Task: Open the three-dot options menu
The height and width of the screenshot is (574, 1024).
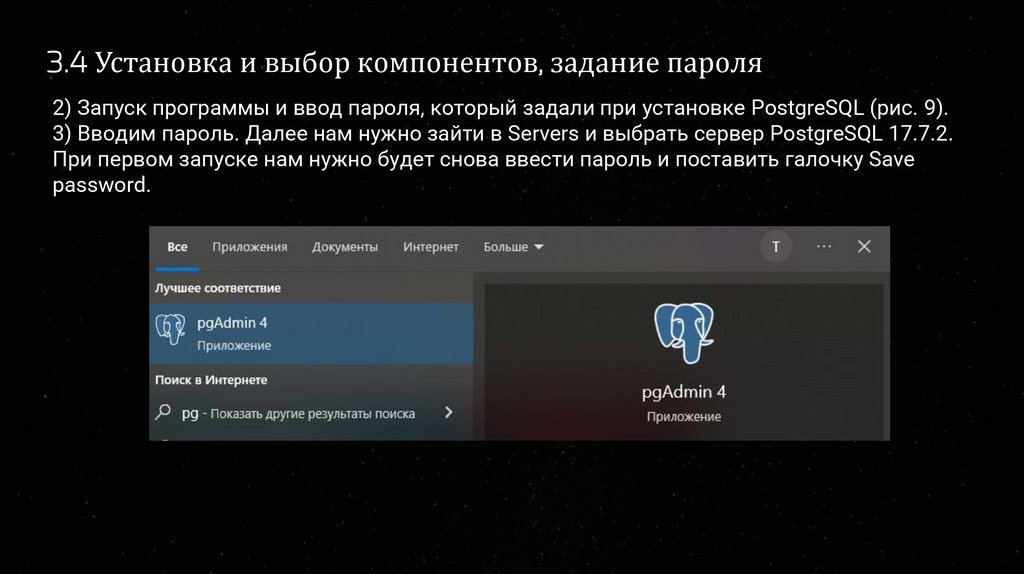Action: [x=824, y=246]
